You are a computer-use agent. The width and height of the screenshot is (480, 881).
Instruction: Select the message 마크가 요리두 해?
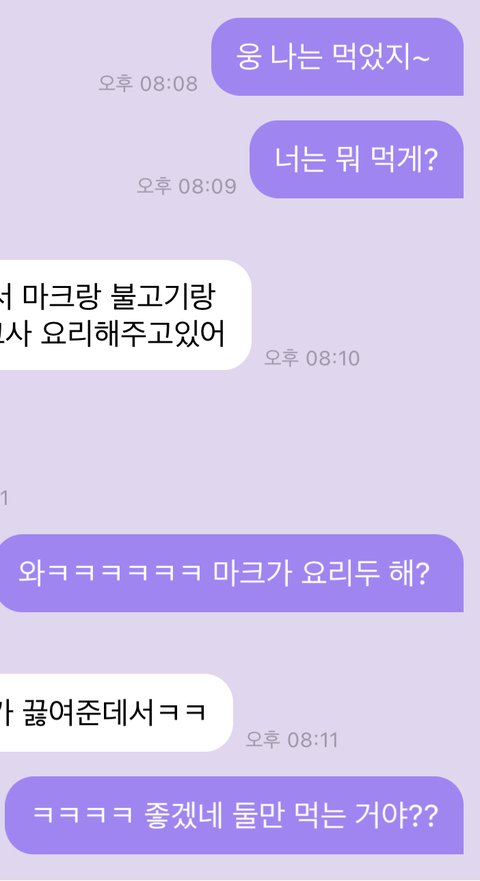(x=231, y=573)
